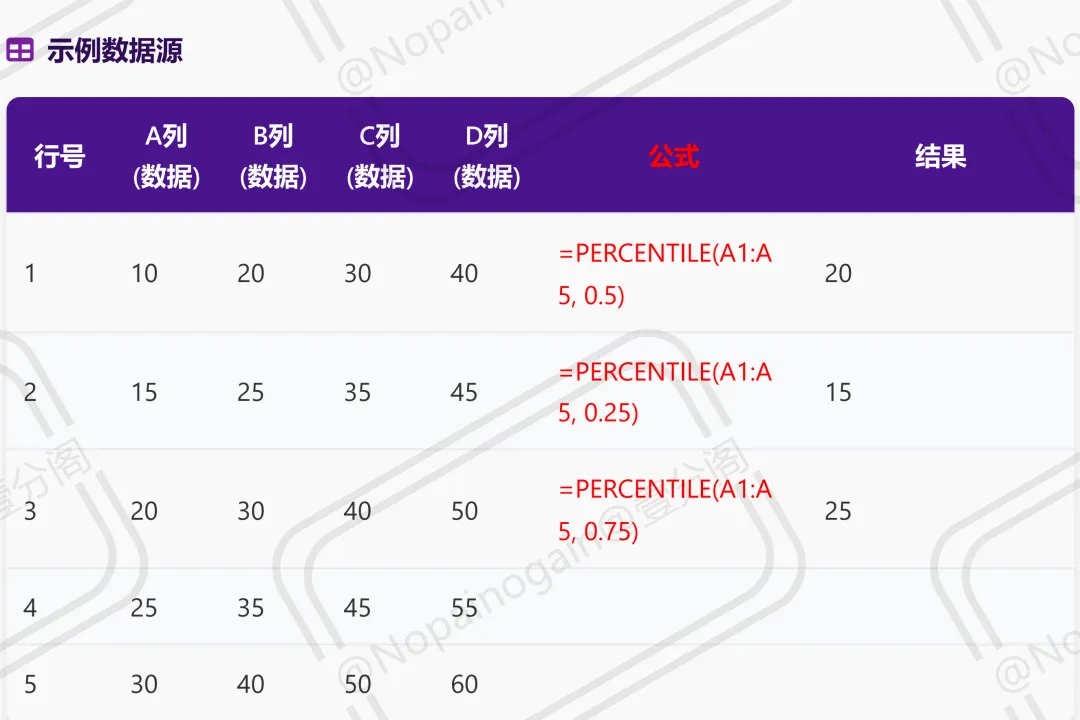
Task: Select the =PERCENTILE(A1:A5, 0.25) formula cell
Action: [x=665, y=392]
